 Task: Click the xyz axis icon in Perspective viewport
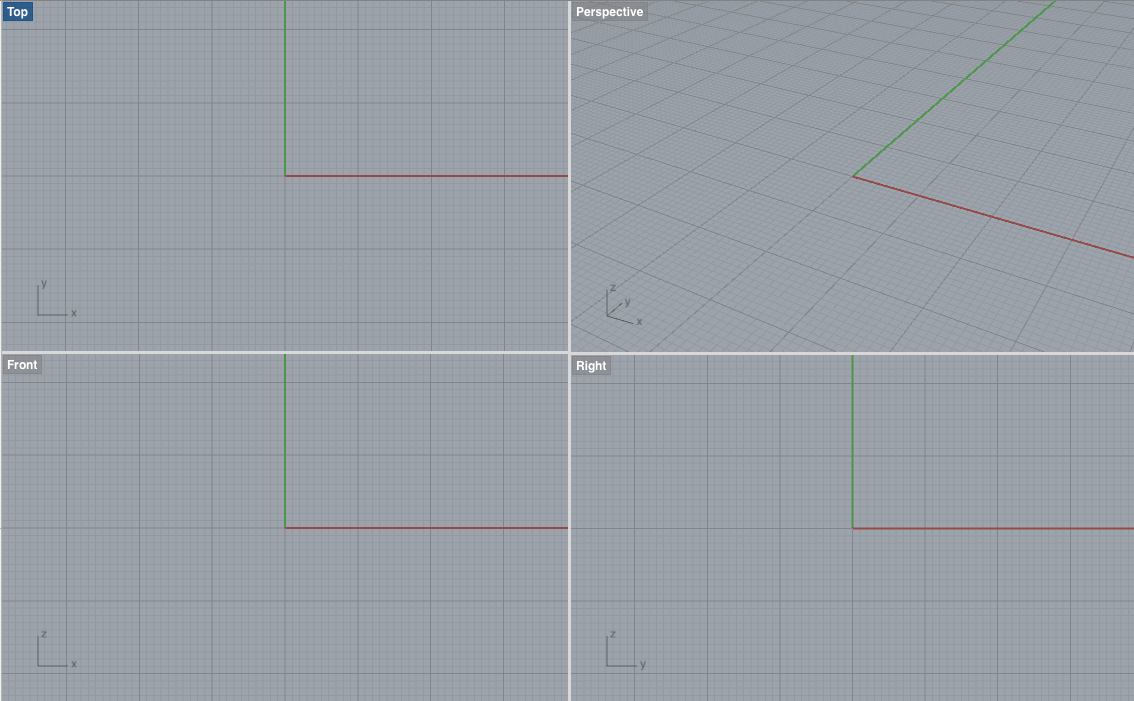[x=624, y=305]
